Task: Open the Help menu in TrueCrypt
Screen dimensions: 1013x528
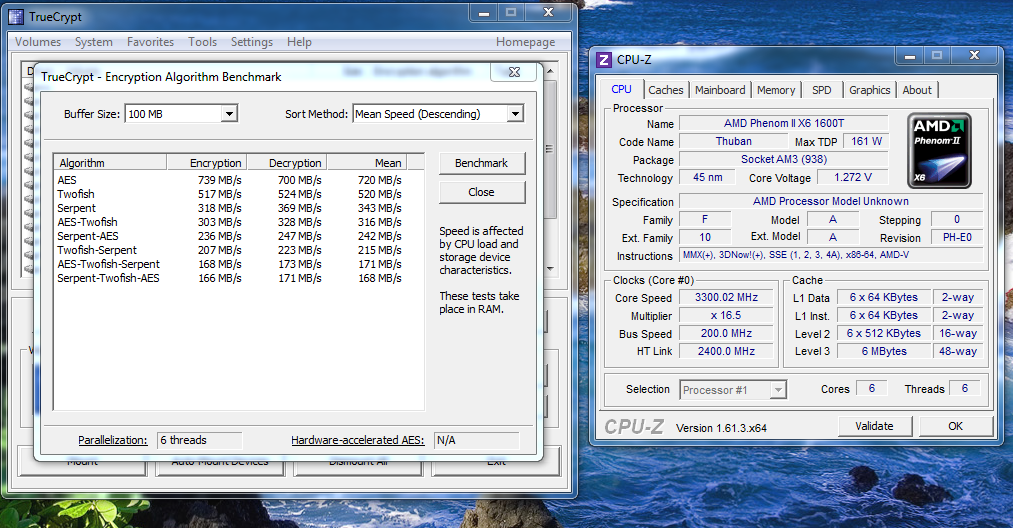Action: [x=299, y=41]
